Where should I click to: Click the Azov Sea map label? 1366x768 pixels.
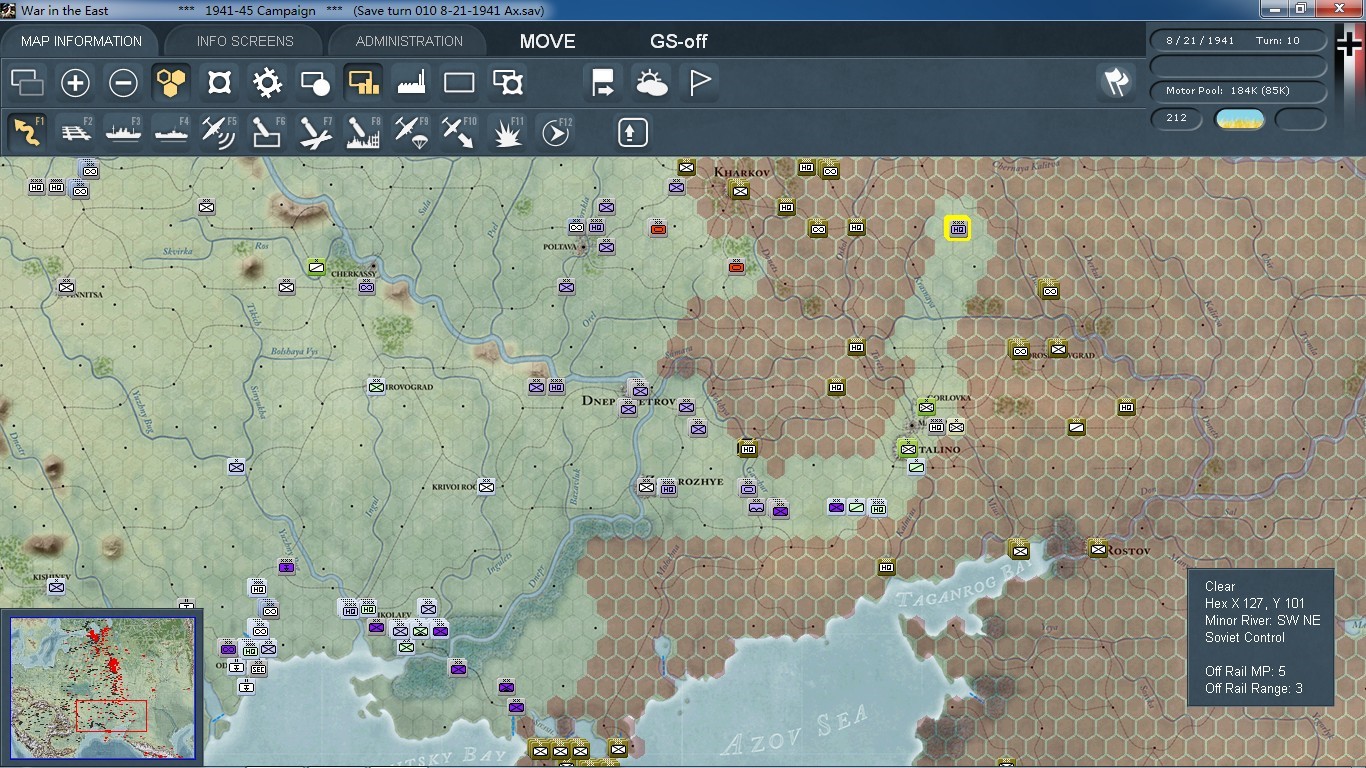coord(795,730)
